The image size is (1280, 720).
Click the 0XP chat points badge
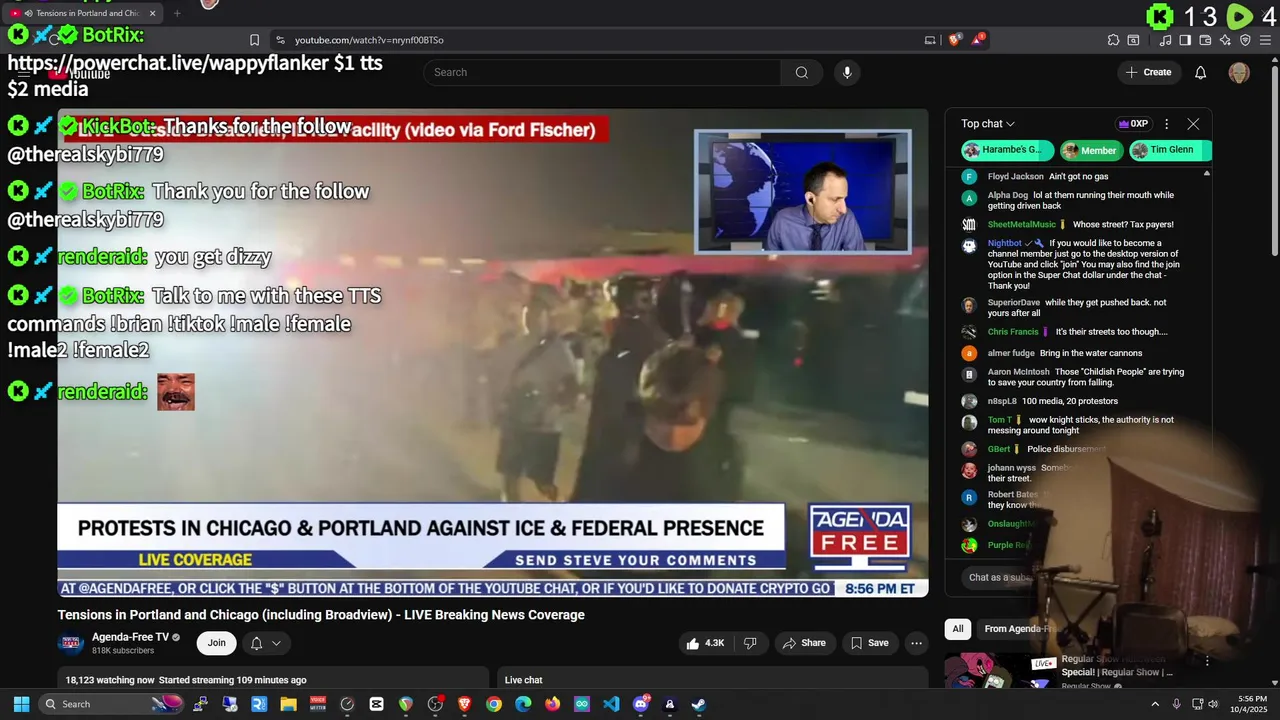(x=1133, y=124)
